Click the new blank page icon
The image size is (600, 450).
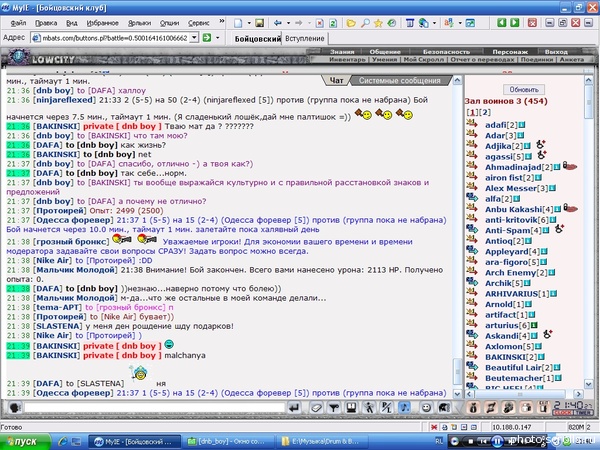click(x=238, y=23)
